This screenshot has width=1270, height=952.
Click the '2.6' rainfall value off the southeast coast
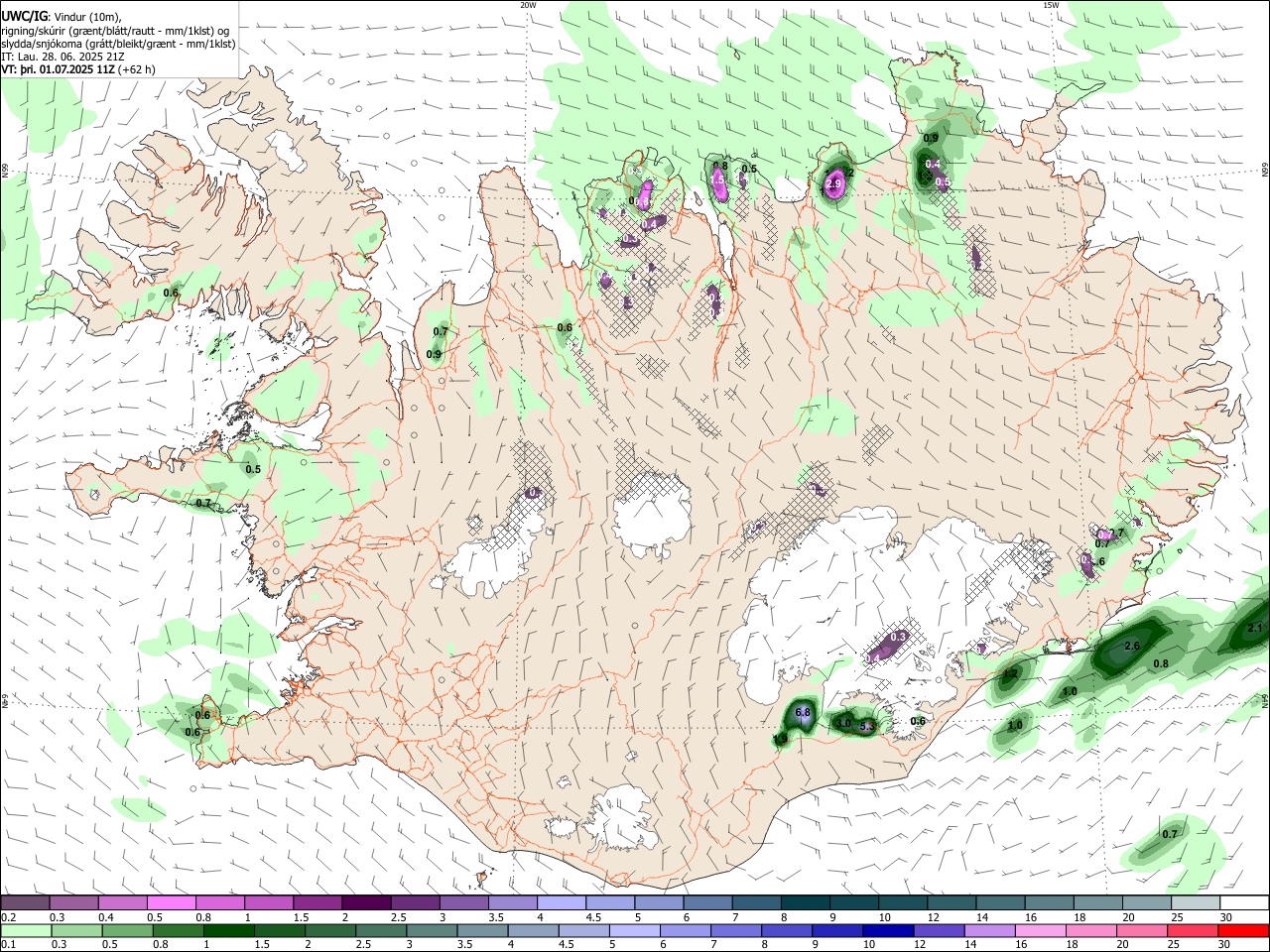tap(1131, 647)
